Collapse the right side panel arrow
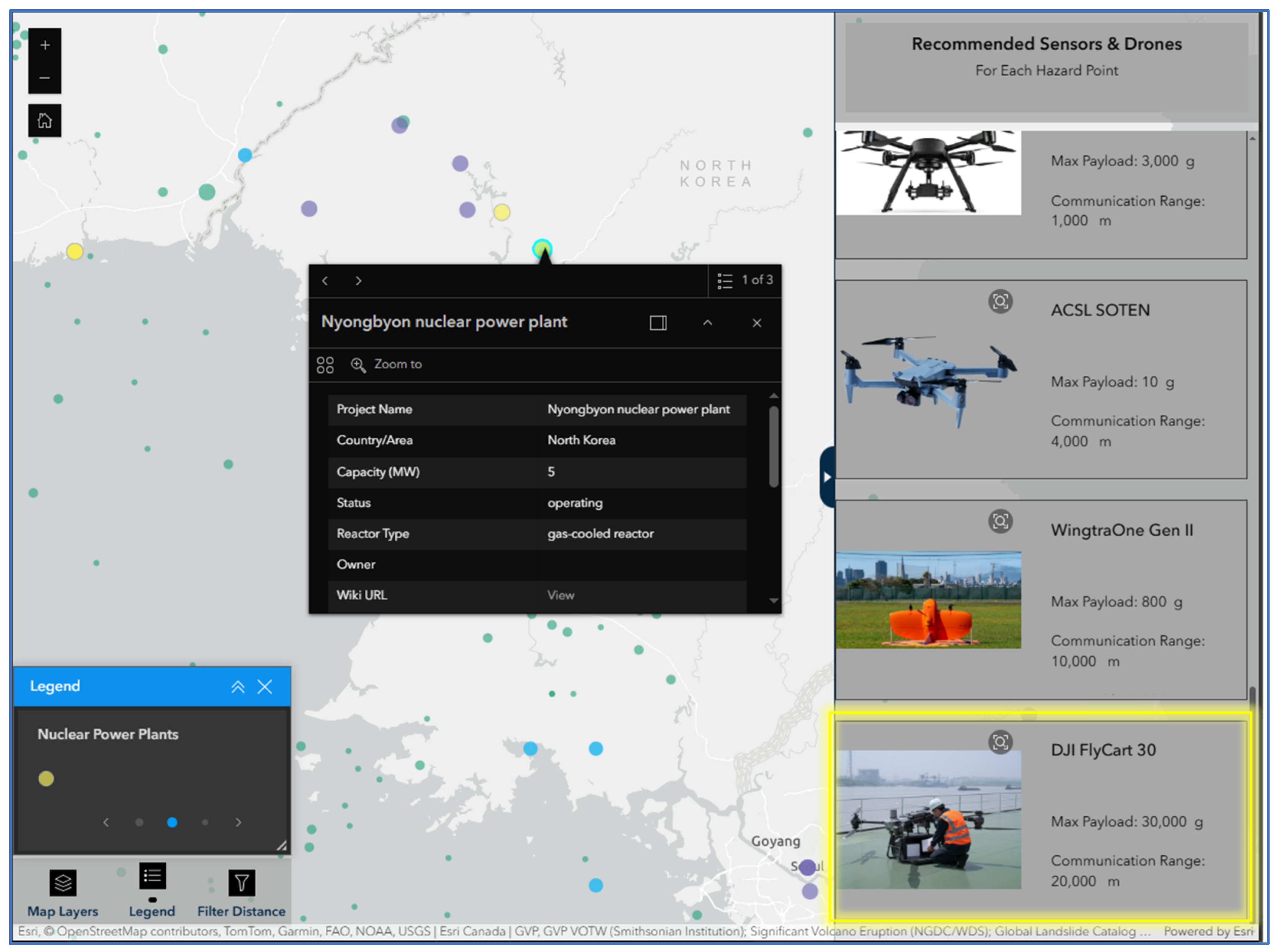Screen dimensions: 1278x952 [x=827, y=477]
